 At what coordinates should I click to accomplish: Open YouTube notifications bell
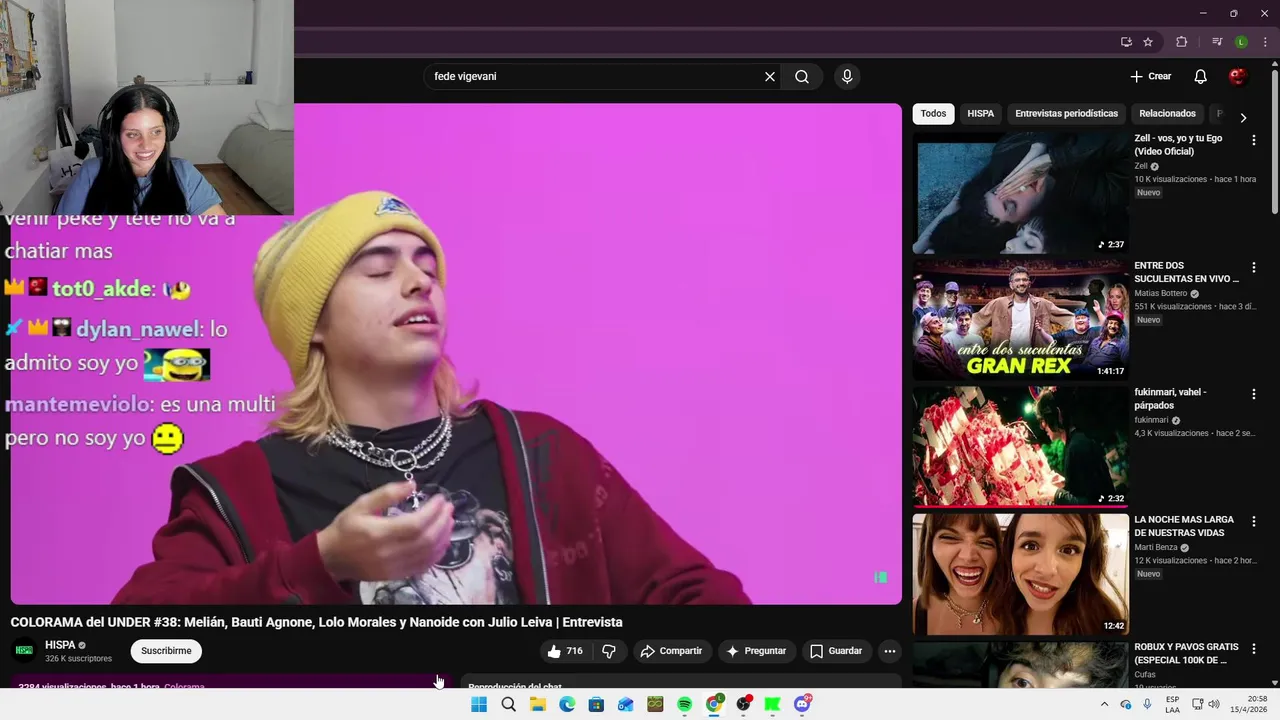1200,76
